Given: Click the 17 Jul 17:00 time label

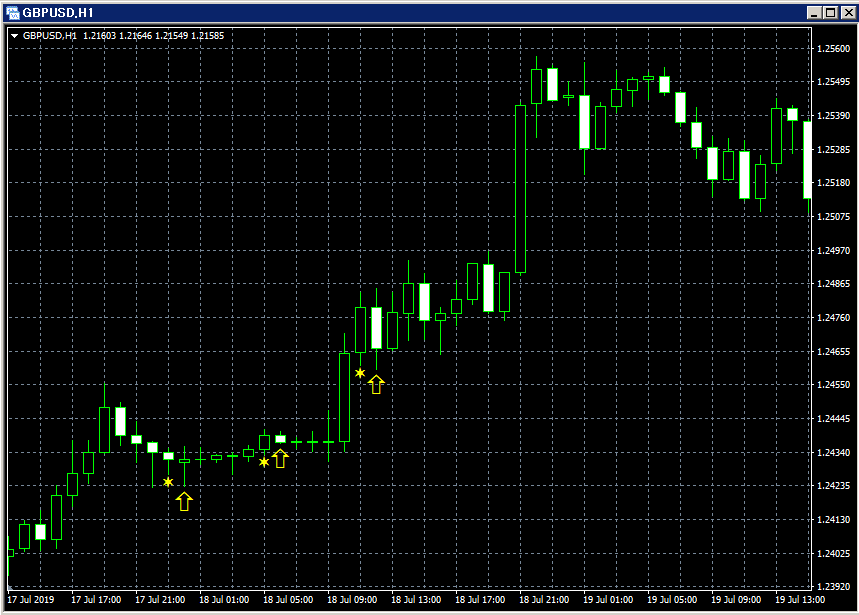Looking at the screenshot, I should click(96, 600).
